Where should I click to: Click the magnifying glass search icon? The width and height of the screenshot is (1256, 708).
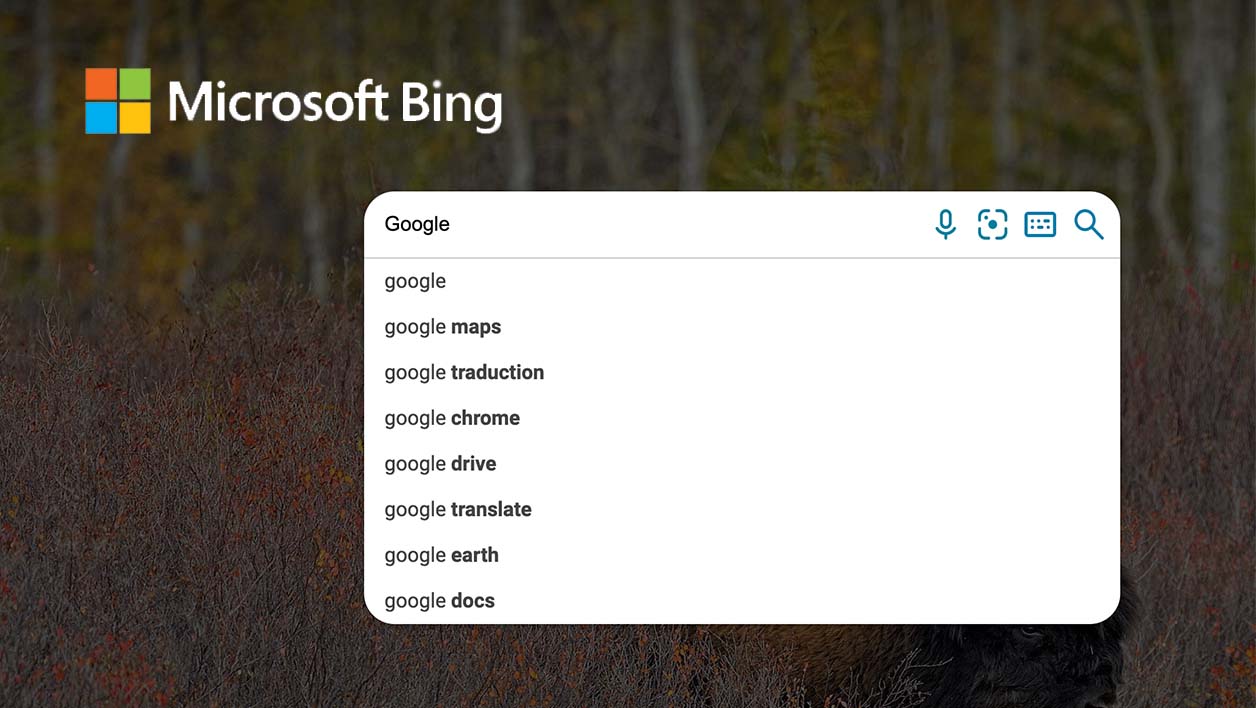coord(1089,225)
